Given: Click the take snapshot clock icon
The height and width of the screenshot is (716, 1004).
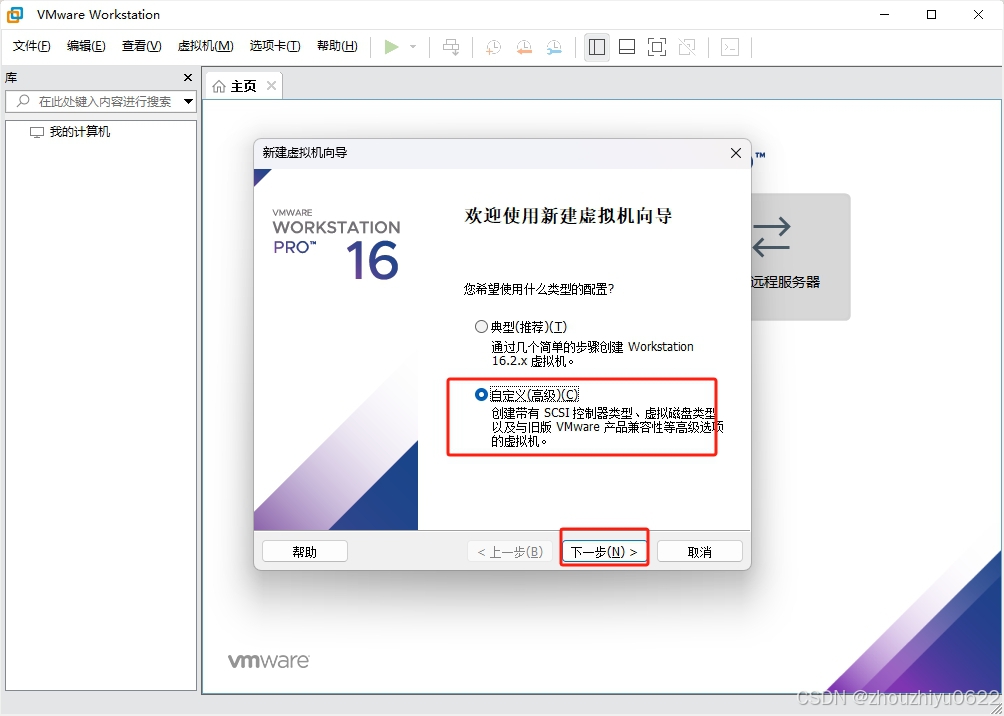Looking at the screenshot, I should click(x=493, y=47).
